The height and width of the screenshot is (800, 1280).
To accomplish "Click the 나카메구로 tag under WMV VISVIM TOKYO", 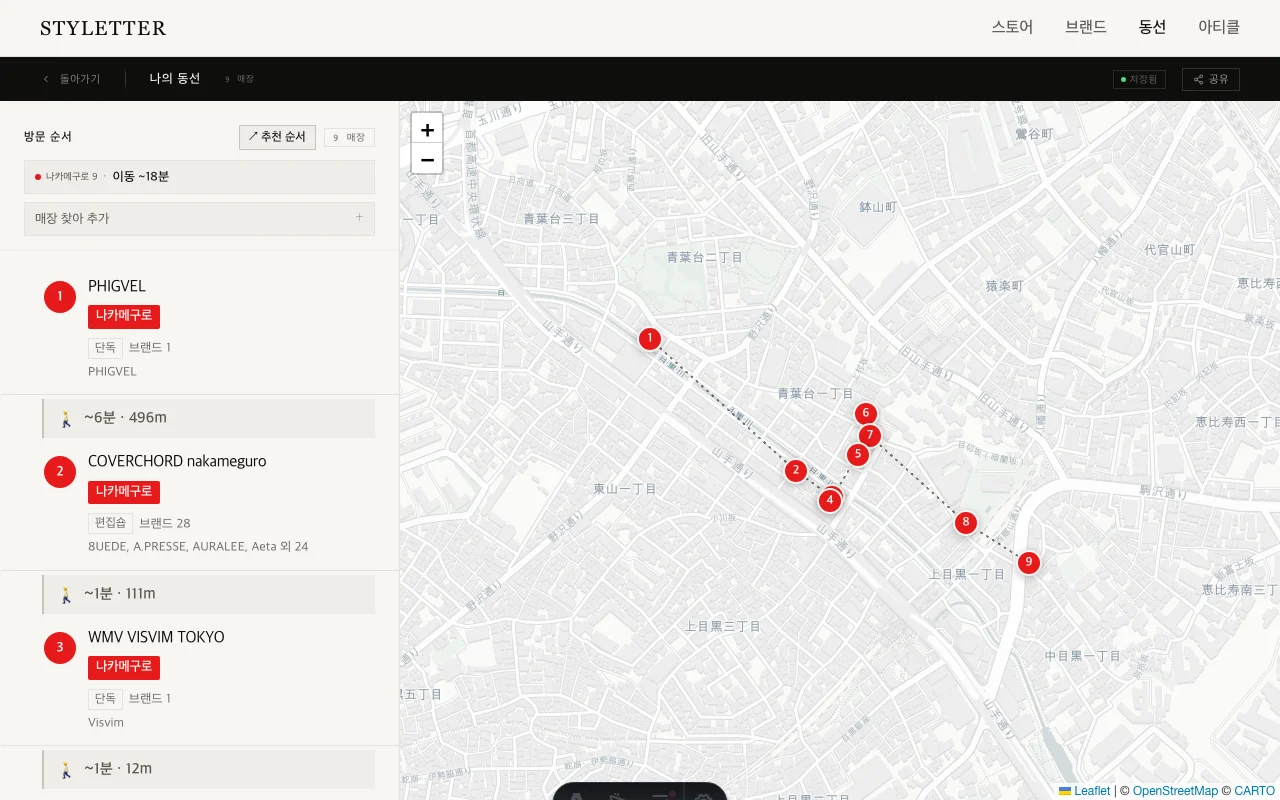I will (x=124, y=667).
